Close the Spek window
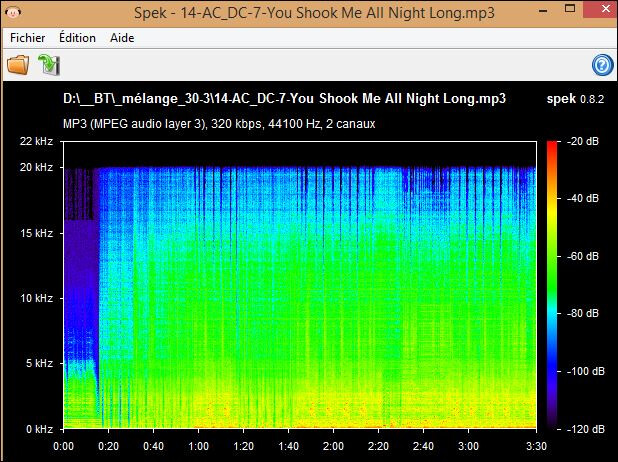618x462 pixels. pyautogui.click(x=600, y=9)
